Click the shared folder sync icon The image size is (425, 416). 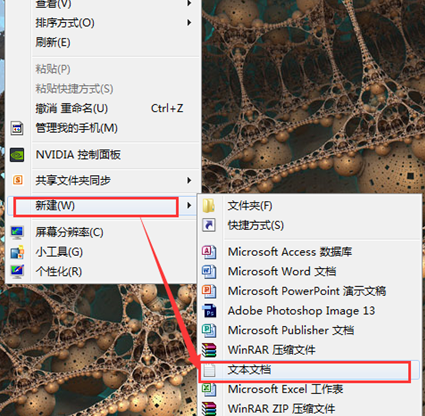tap(18, 180)
